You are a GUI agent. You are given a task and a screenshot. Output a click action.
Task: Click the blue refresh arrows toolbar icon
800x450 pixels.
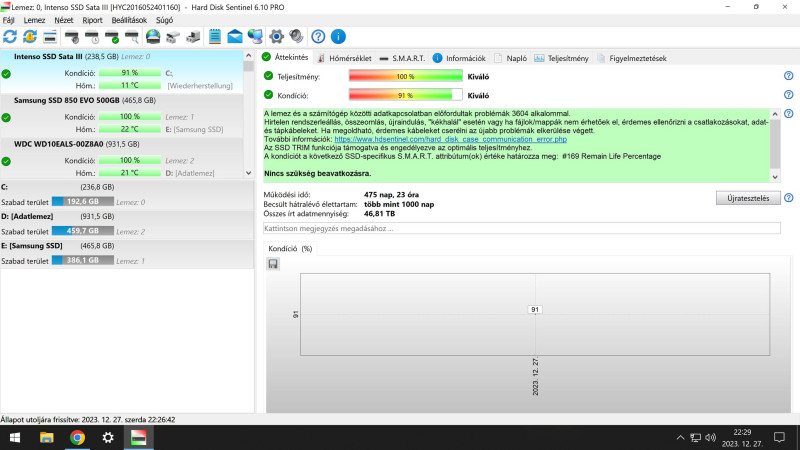pyautogui.click(x=10, y=37)
